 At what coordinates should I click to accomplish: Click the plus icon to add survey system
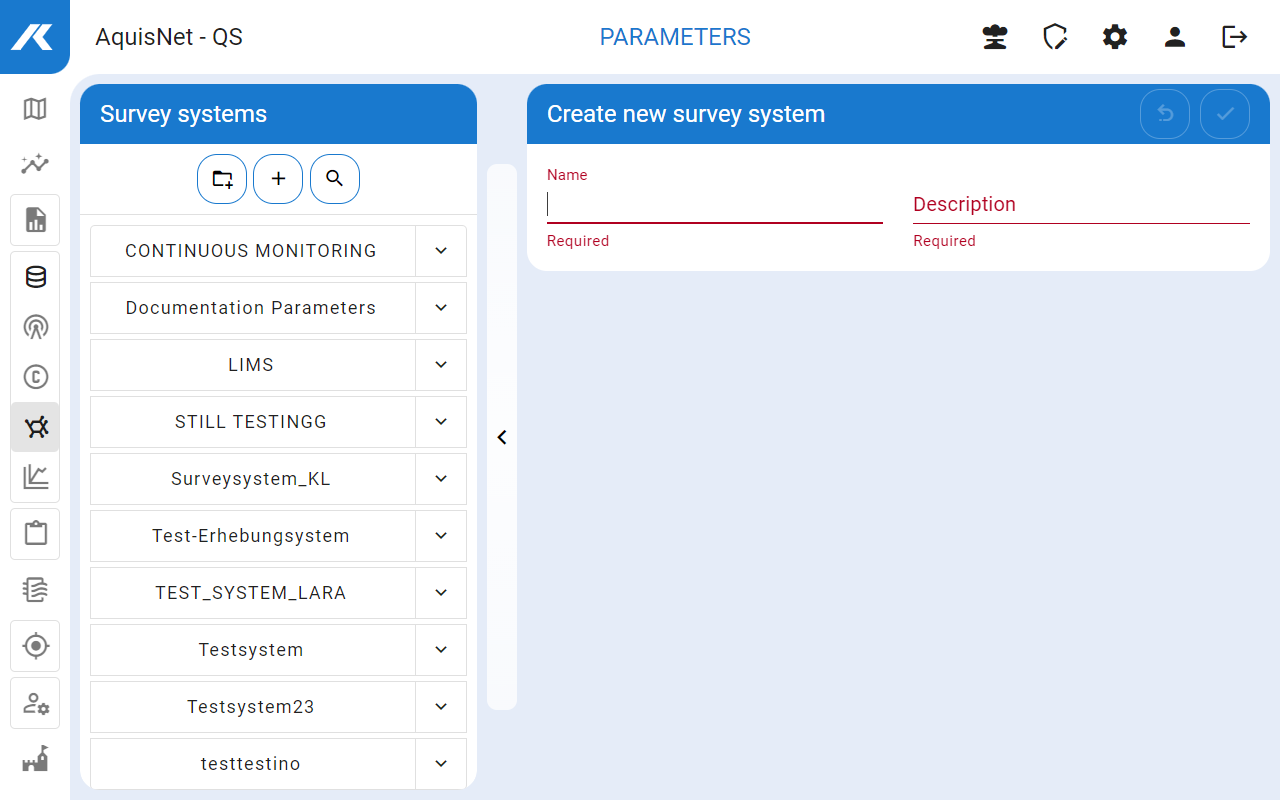[278, 179]
